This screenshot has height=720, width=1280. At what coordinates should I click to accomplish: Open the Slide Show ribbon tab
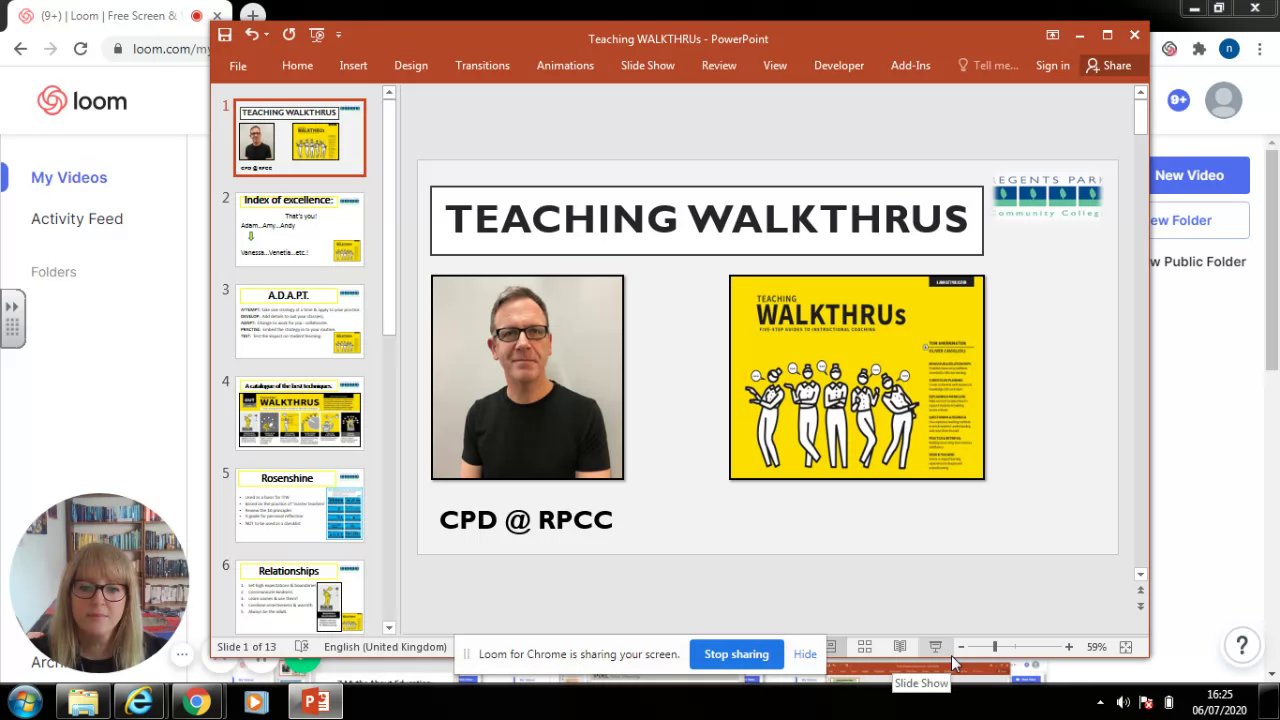click(648, 65)
